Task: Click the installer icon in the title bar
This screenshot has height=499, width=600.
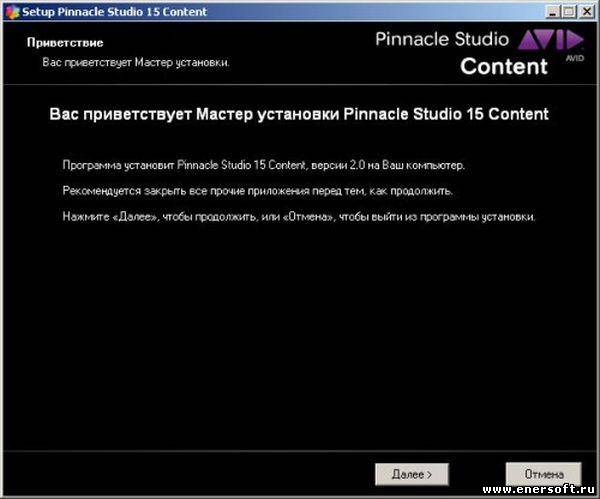Action: tap(12, 12)
